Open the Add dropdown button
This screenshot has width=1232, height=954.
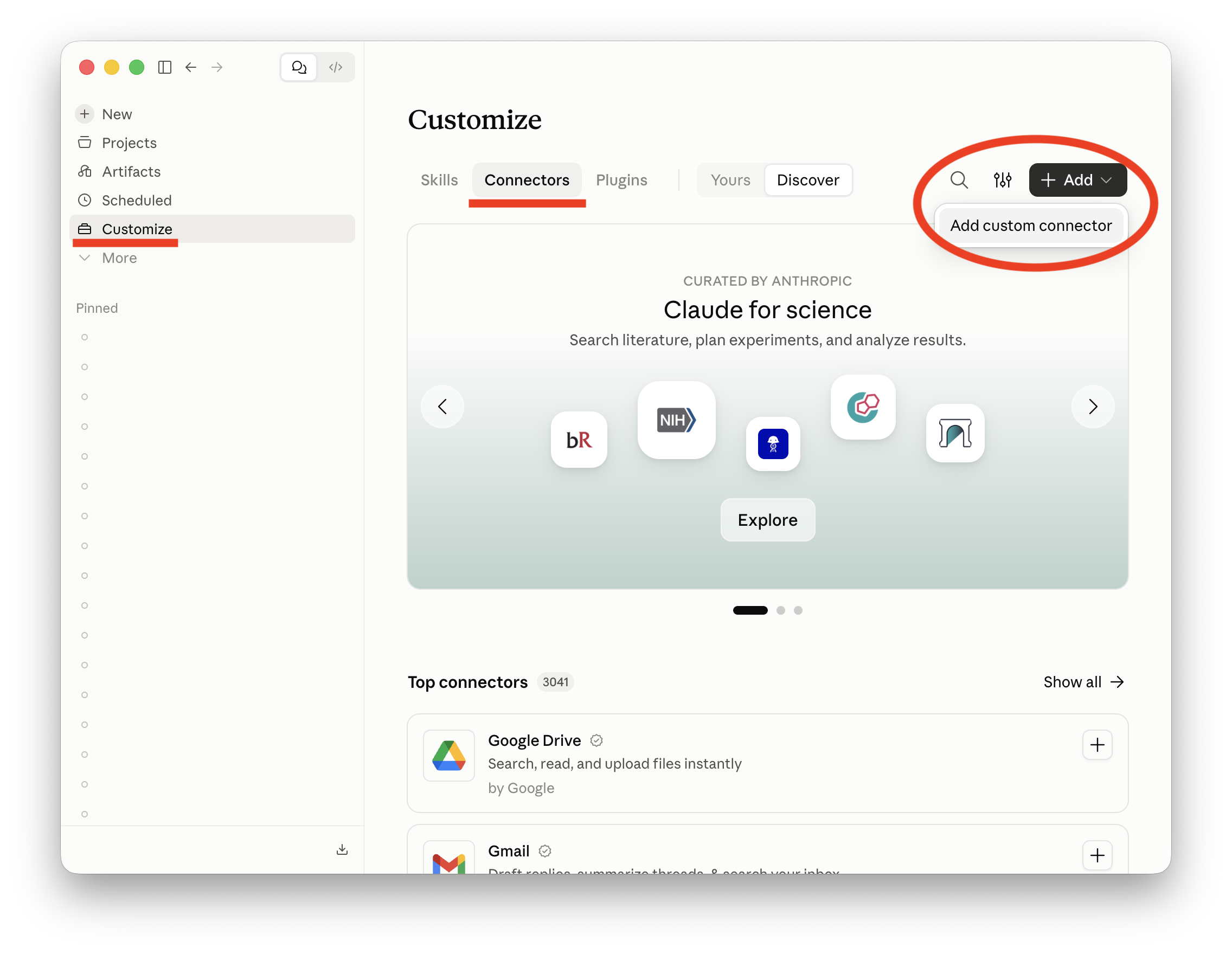point(1078,180)
